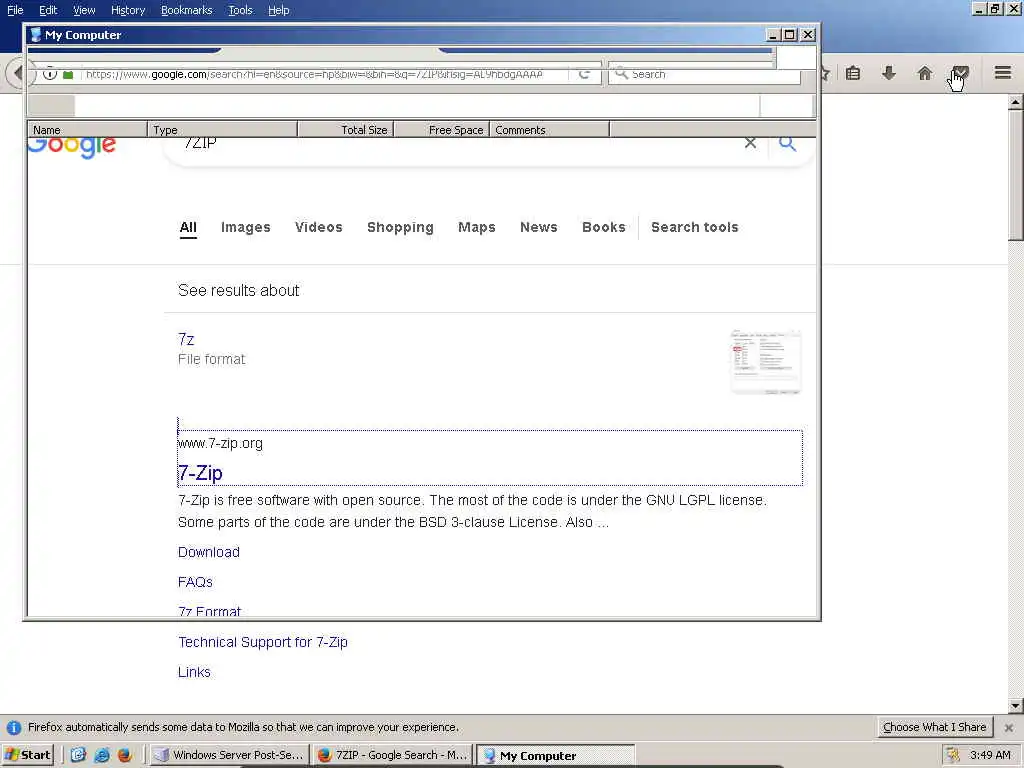
Task: Click the Google magnifier search icon
Action: (787, 144)
